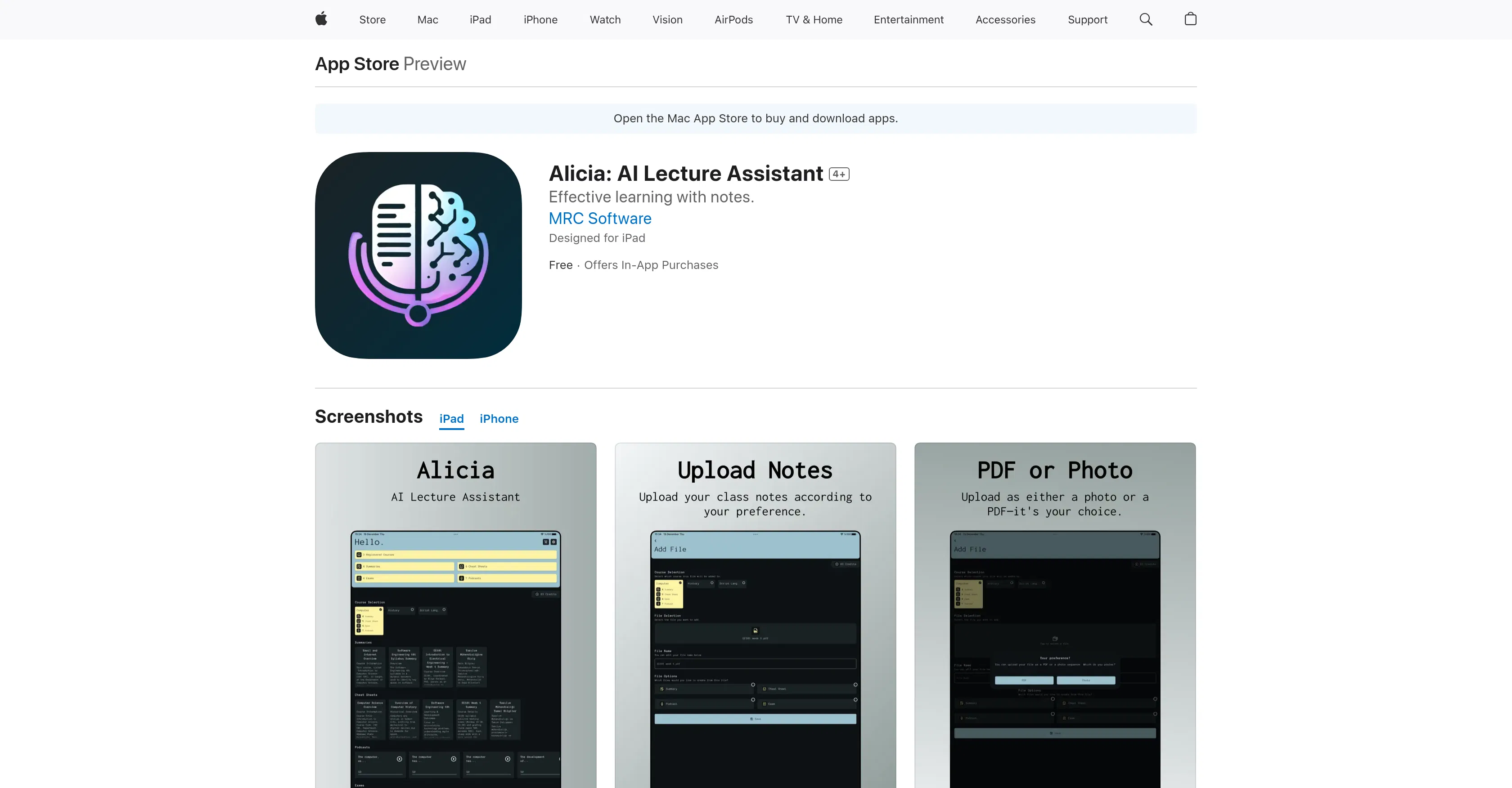
Task: Open the TV & Home section
Action: (x=814, y=19)
